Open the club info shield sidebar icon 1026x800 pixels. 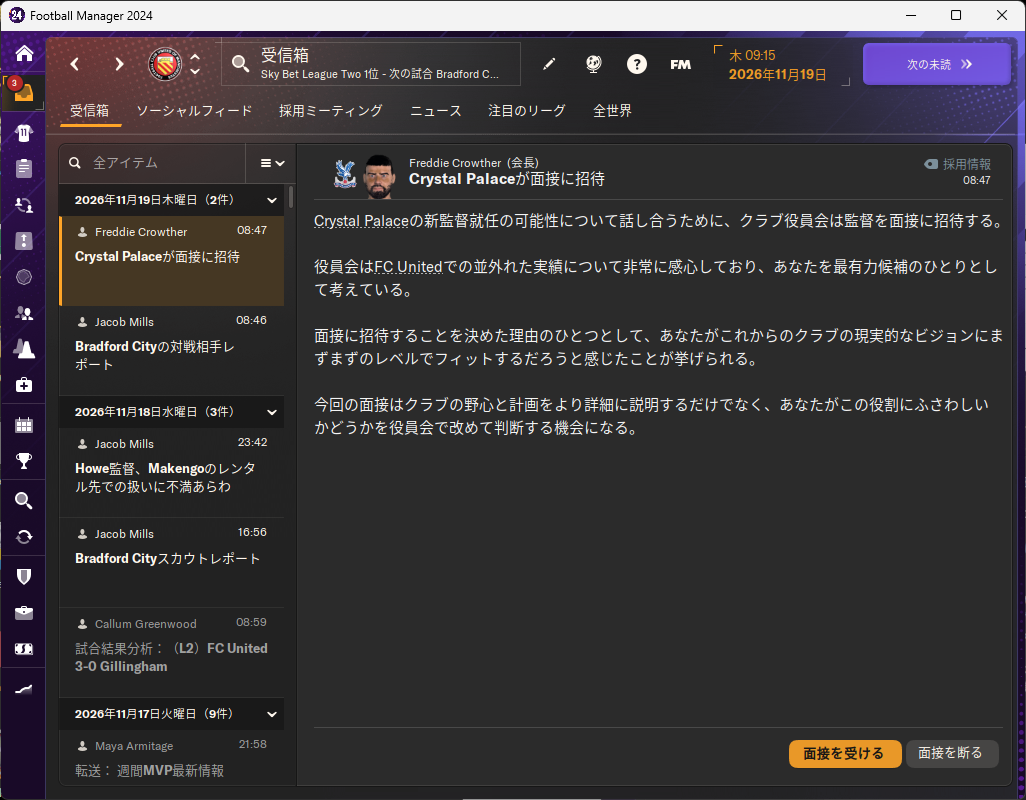pyautogui.click(x=24, y=576)
